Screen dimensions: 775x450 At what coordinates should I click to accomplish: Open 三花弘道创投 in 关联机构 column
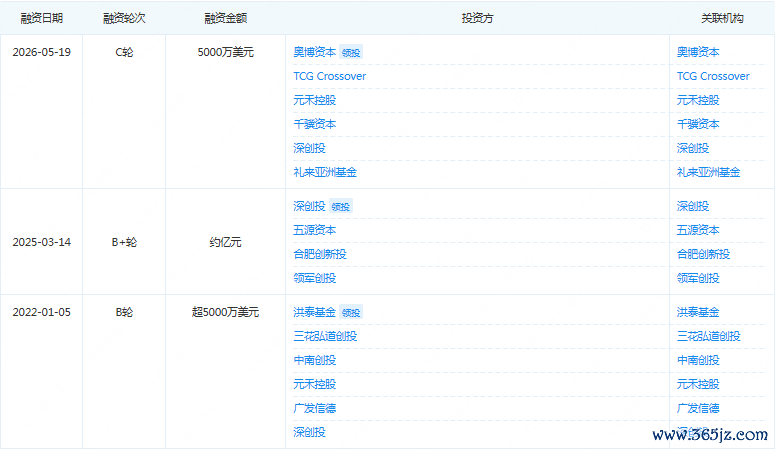point(708,336)
